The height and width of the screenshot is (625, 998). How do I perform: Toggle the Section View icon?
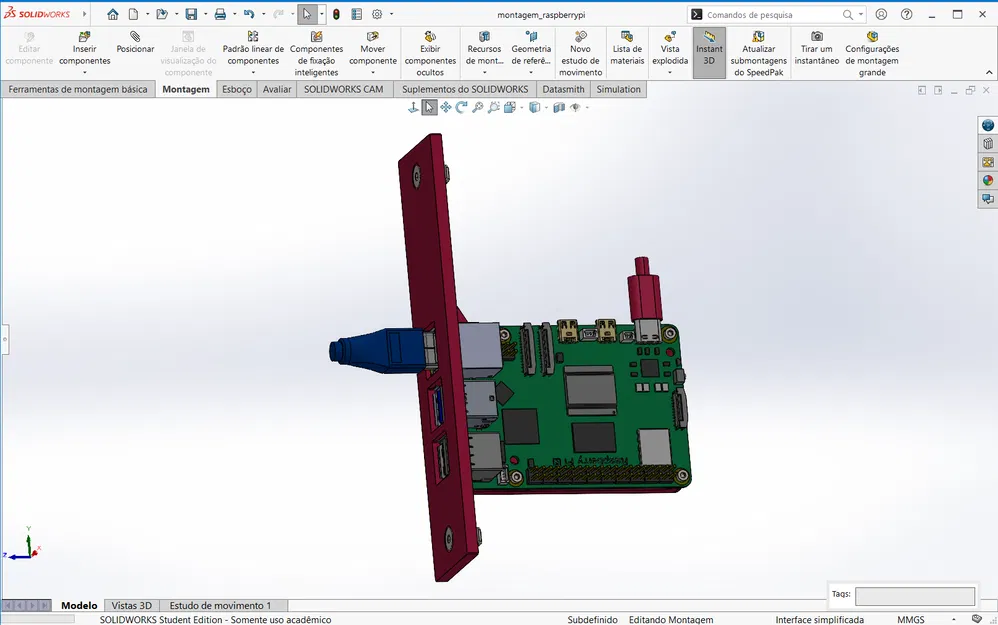tap(559, 108)
